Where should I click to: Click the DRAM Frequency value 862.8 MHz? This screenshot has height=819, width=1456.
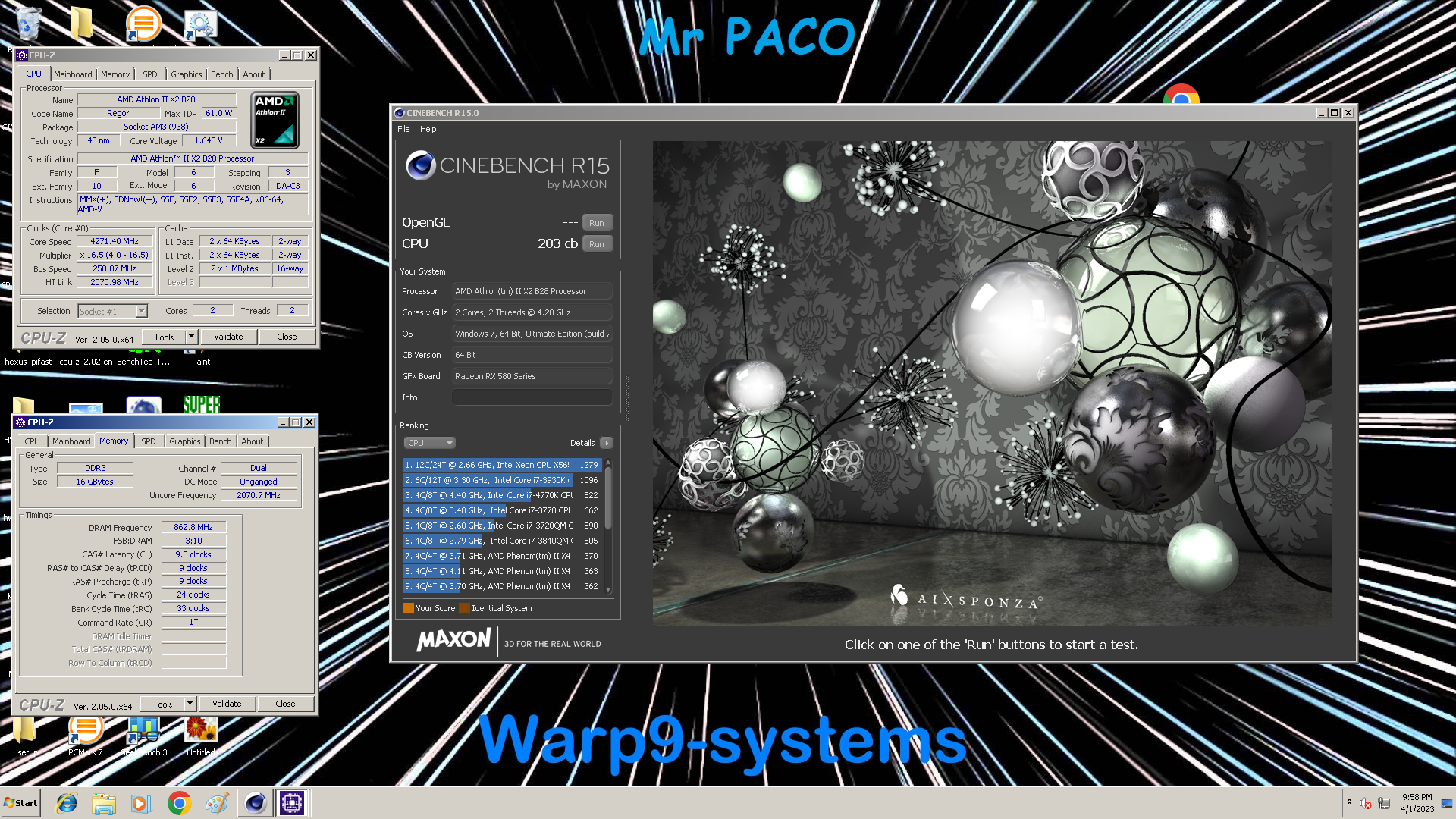[193, 528]
